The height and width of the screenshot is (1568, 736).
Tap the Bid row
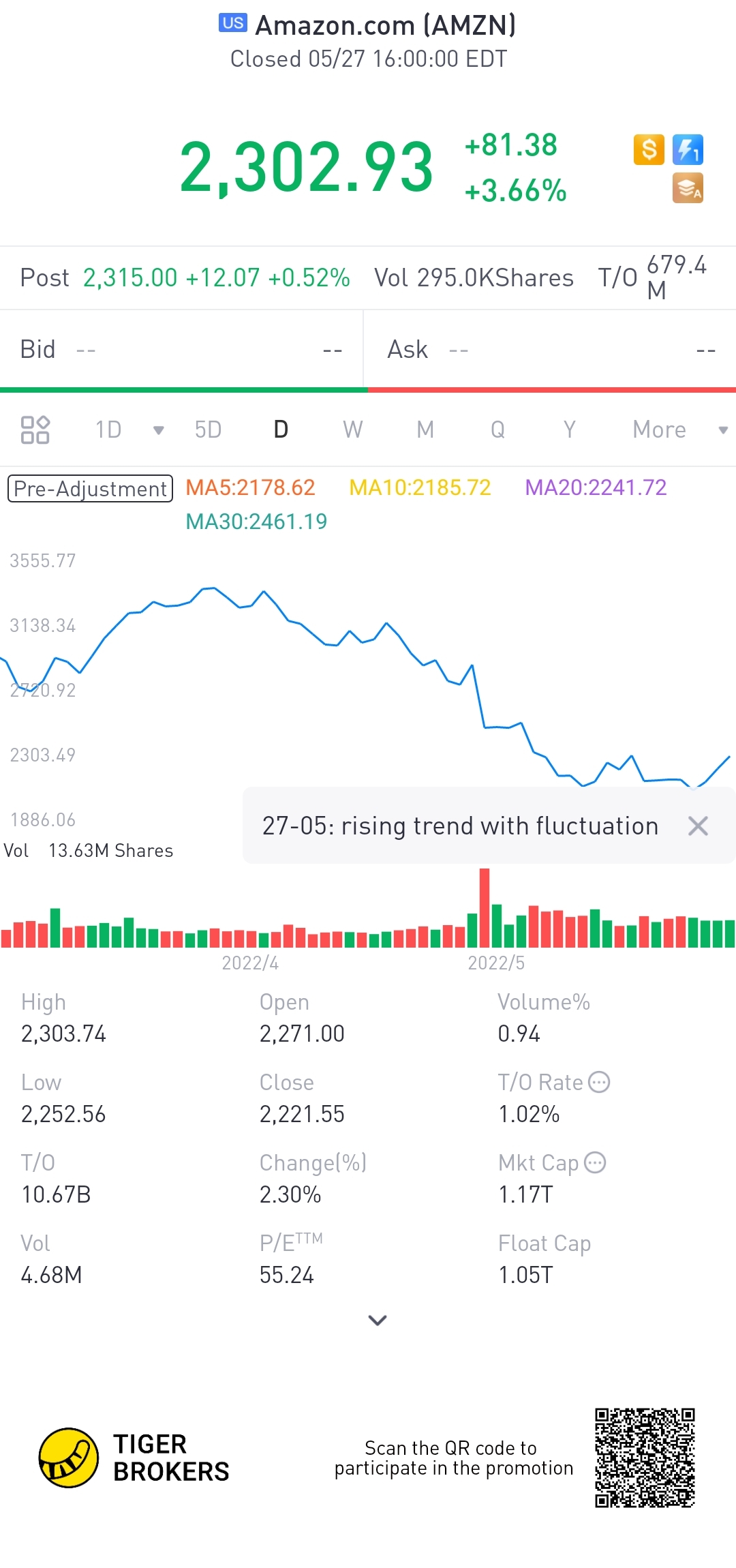click(x=181, y=350)
